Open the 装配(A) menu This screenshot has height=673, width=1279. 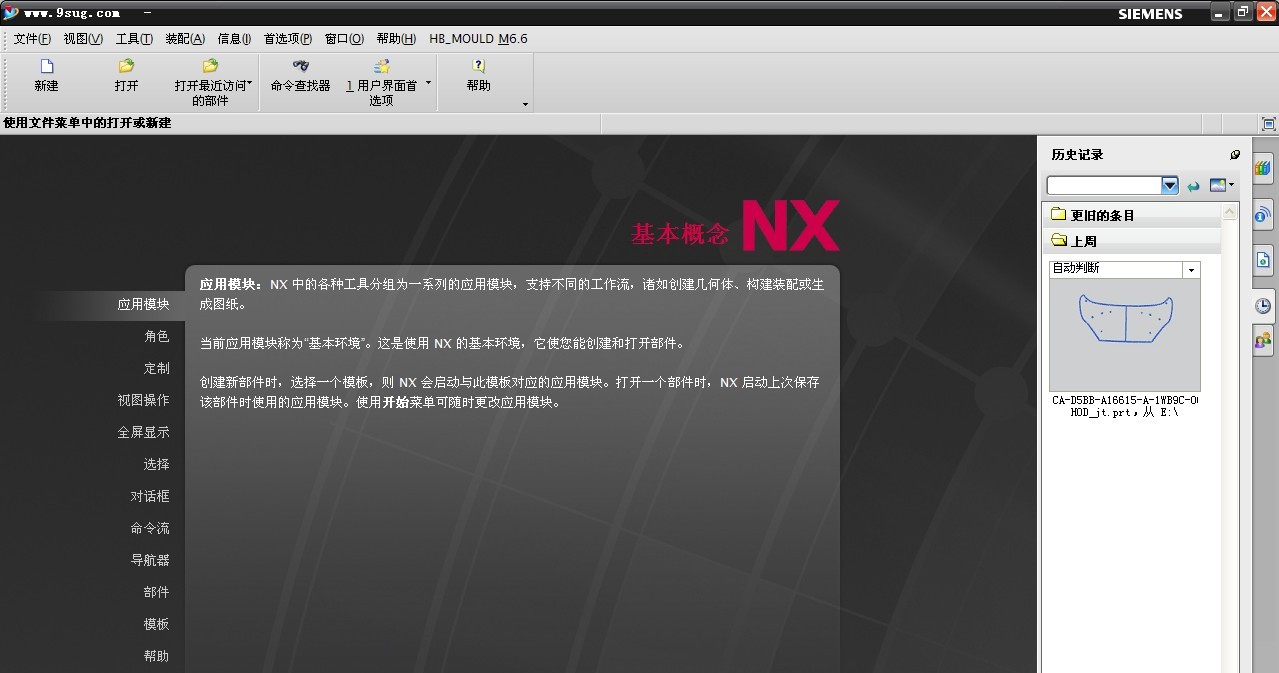pos(185,39)
